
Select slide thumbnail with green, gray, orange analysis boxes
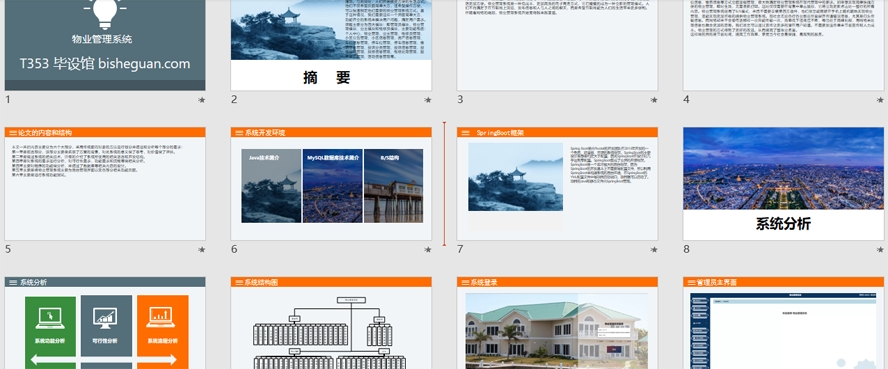pyautogui.click(x=105, y=323)
